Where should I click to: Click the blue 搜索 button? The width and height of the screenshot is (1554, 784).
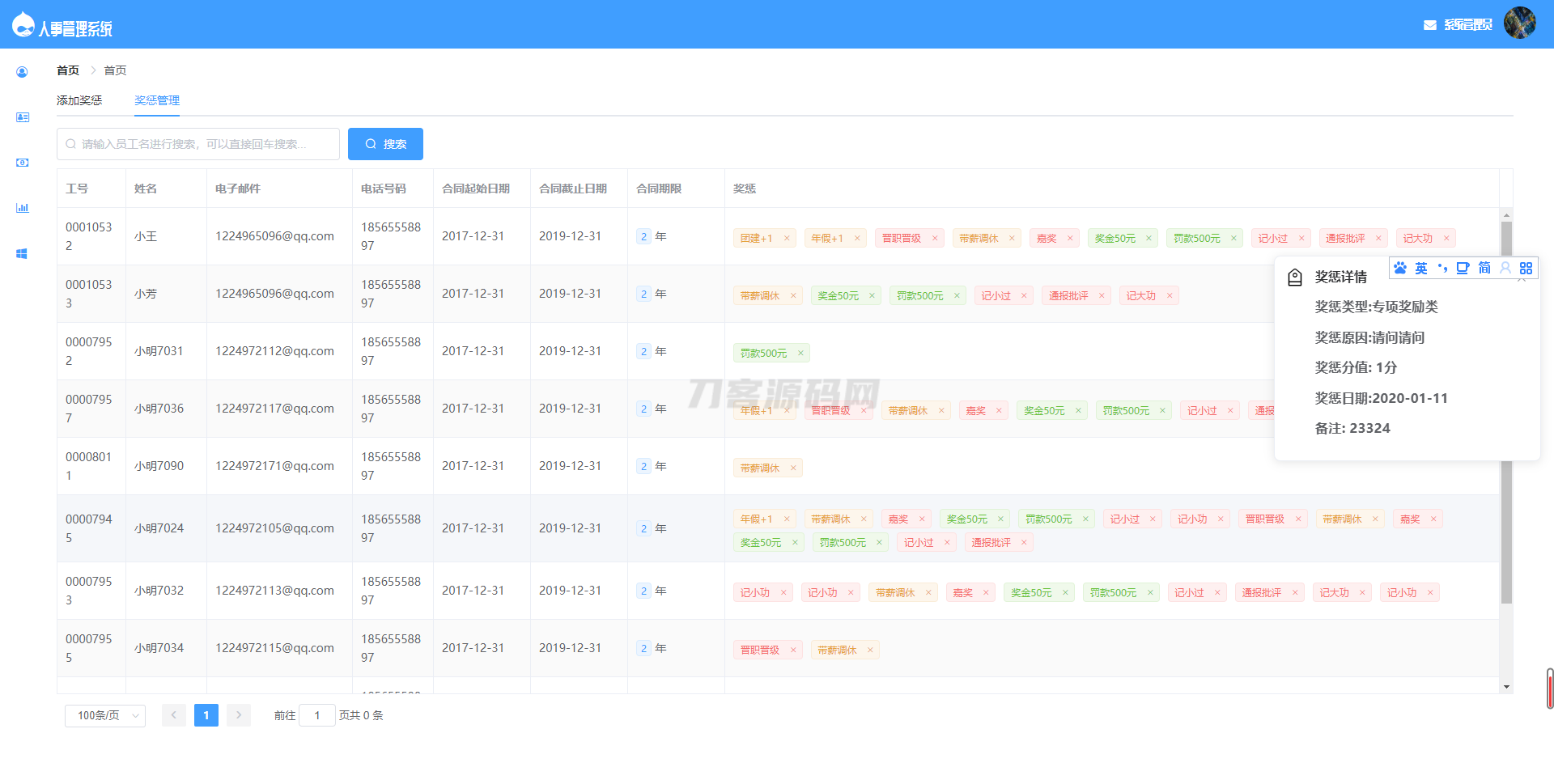385,144
